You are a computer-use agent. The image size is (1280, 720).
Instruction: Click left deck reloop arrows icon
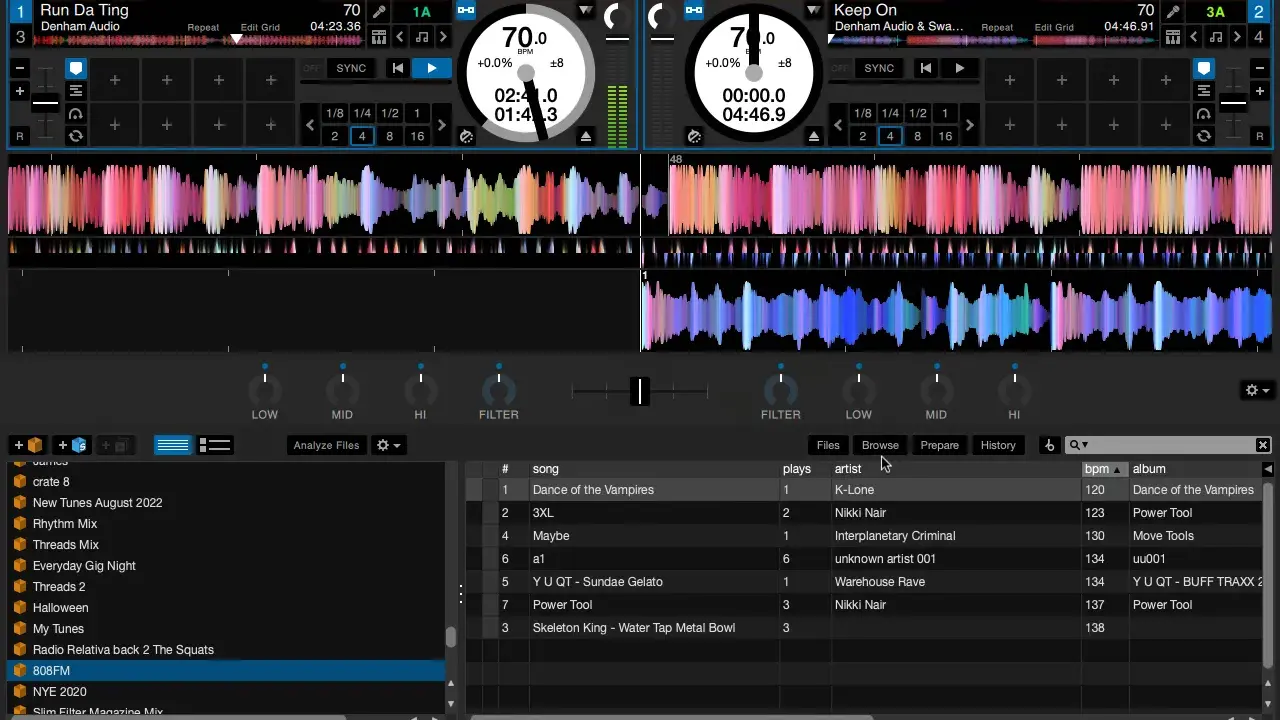(75, 136)
